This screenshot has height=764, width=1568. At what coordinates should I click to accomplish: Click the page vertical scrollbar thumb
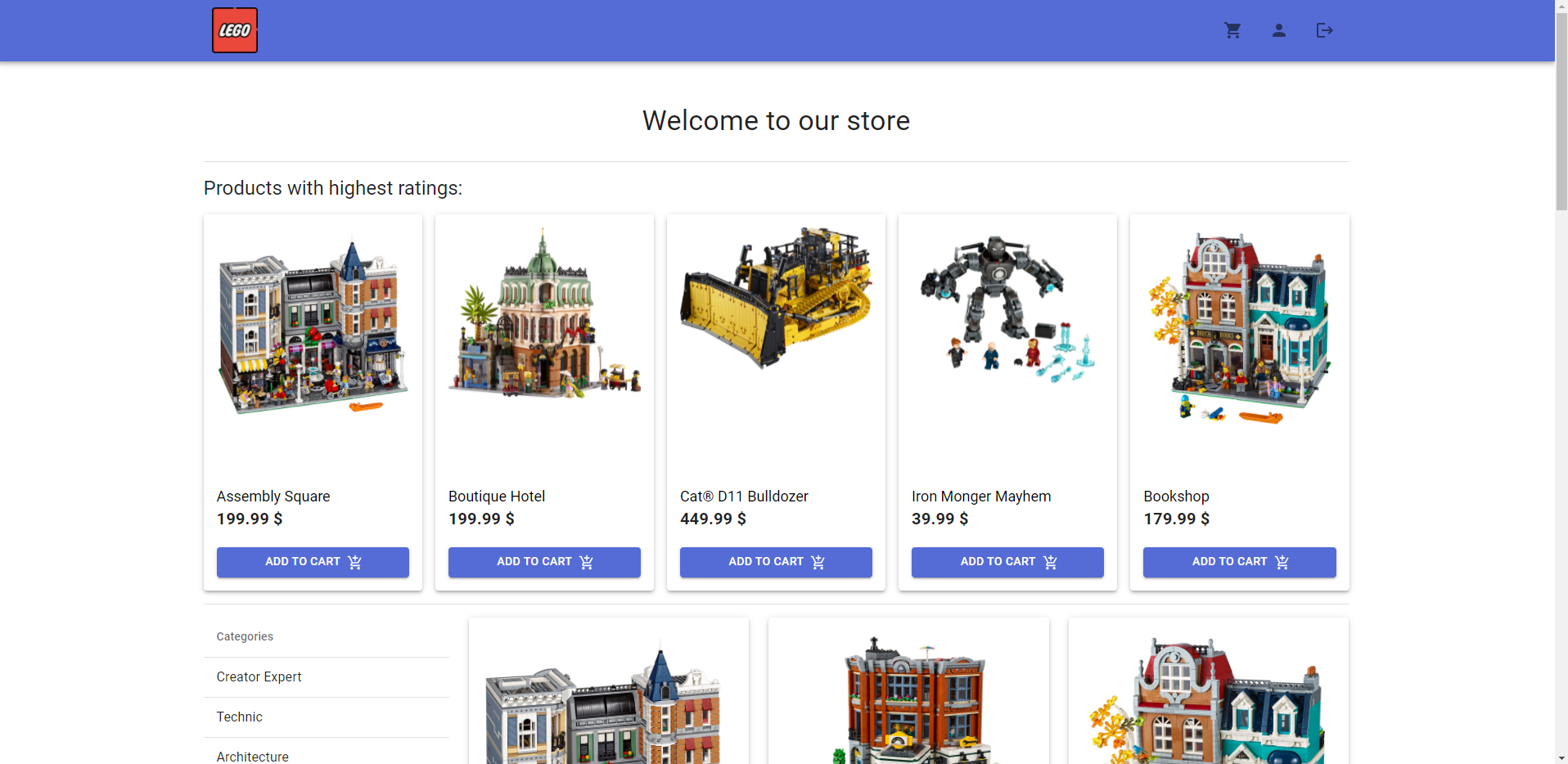click(1561, 110)
